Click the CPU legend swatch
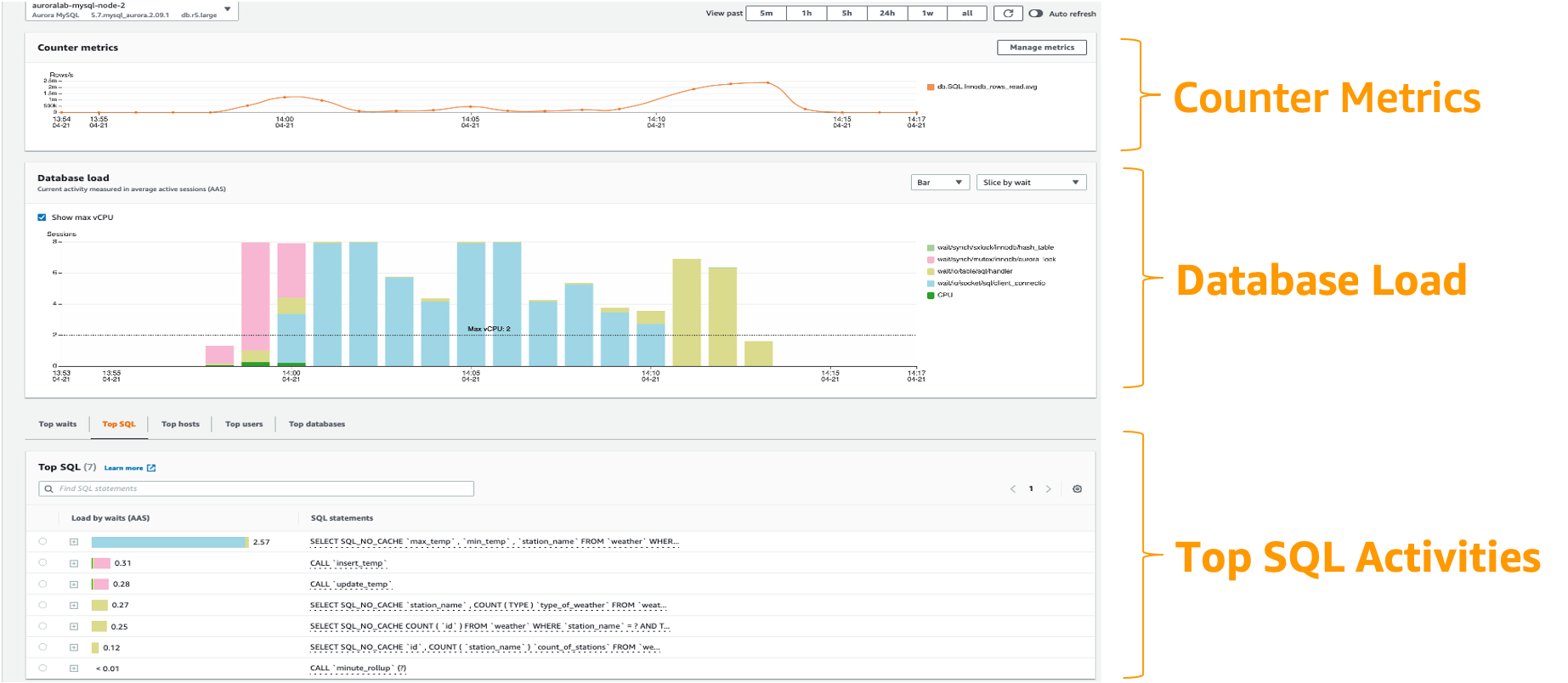 [931, 296]
